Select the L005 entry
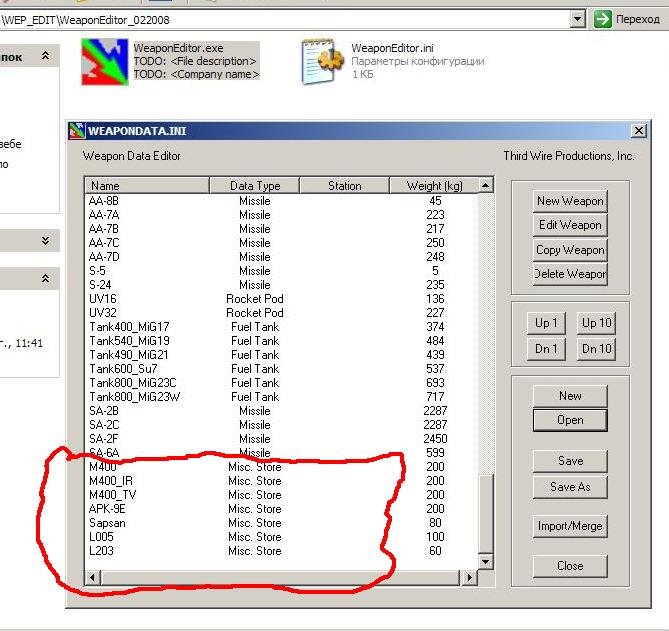The height and width of the screenshot is (631, 669). click(281, 537)
